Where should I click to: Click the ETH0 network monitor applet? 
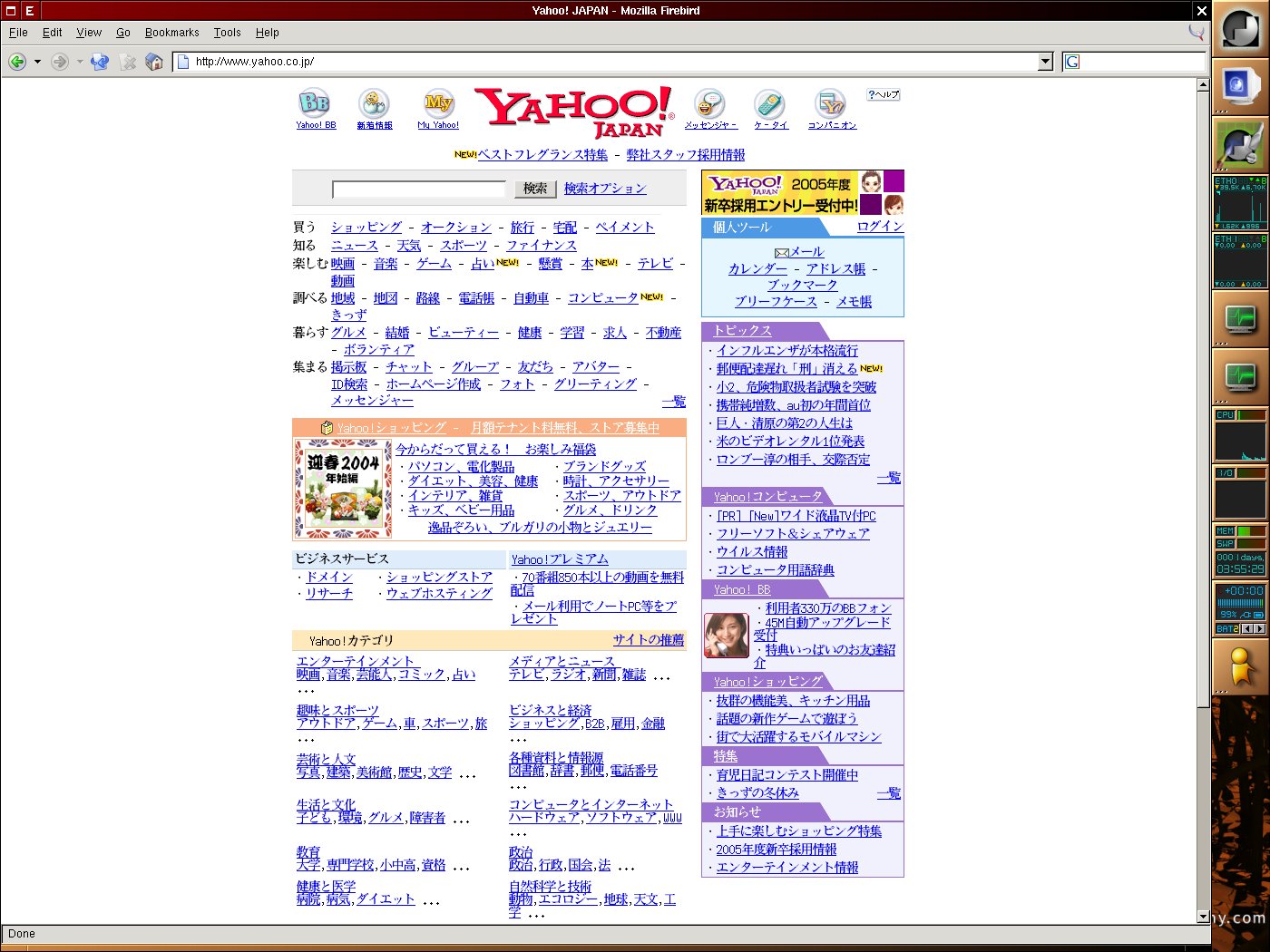click(x=1240, y=203)
